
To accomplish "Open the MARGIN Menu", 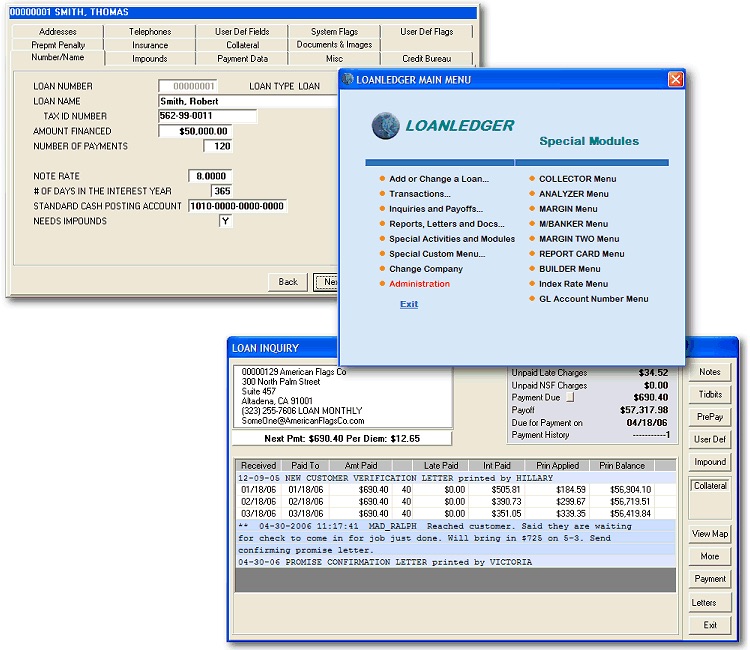I will (x=568, y=209).
